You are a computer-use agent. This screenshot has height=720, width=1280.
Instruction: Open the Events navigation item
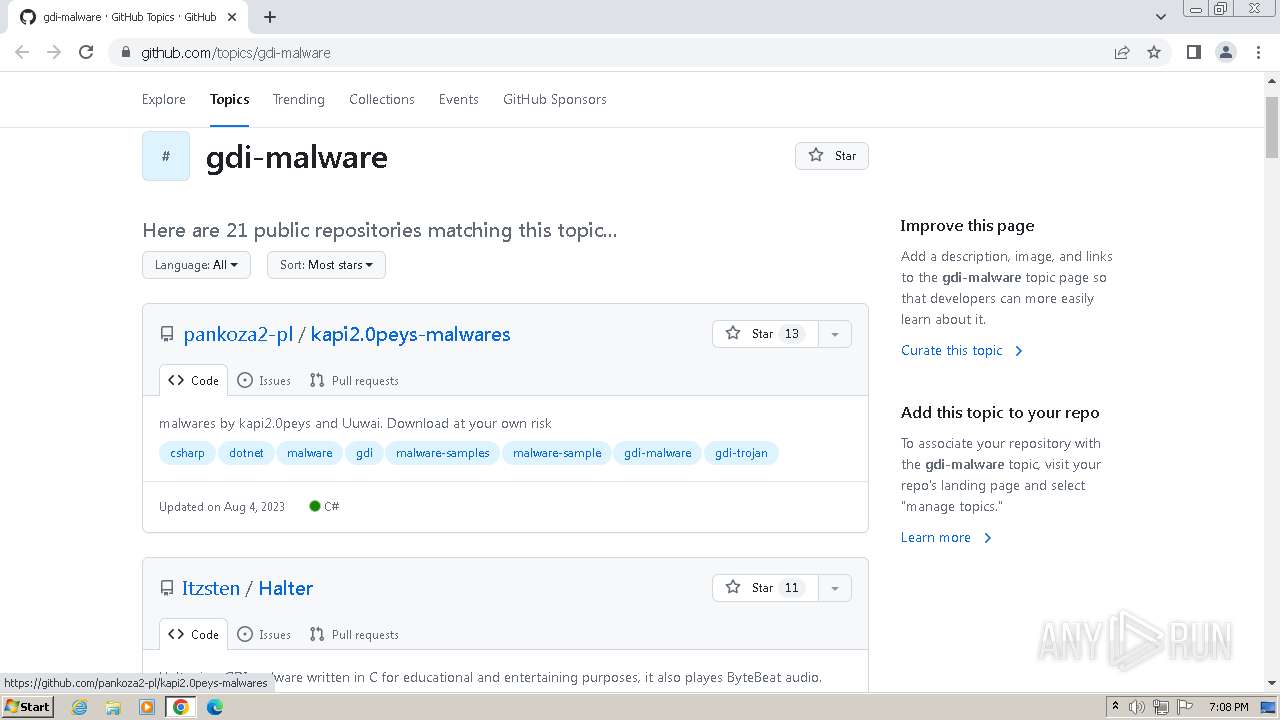click(x=459, y=99)
